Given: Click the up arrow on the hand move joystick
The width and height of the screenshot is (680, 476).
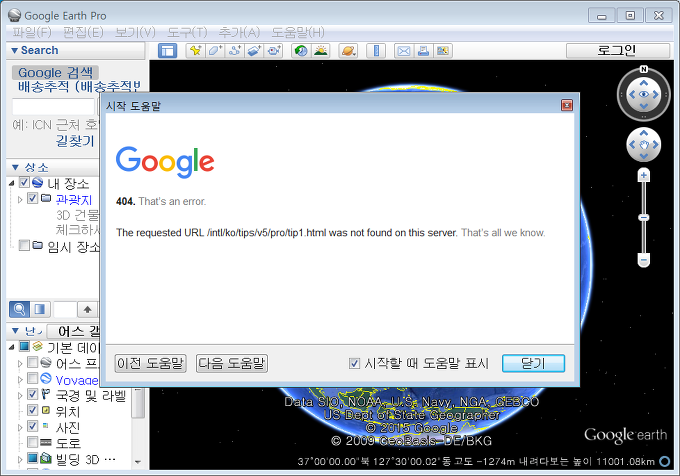Looking at the screenshot, I should pyautogui.click(x=644, y=133).
